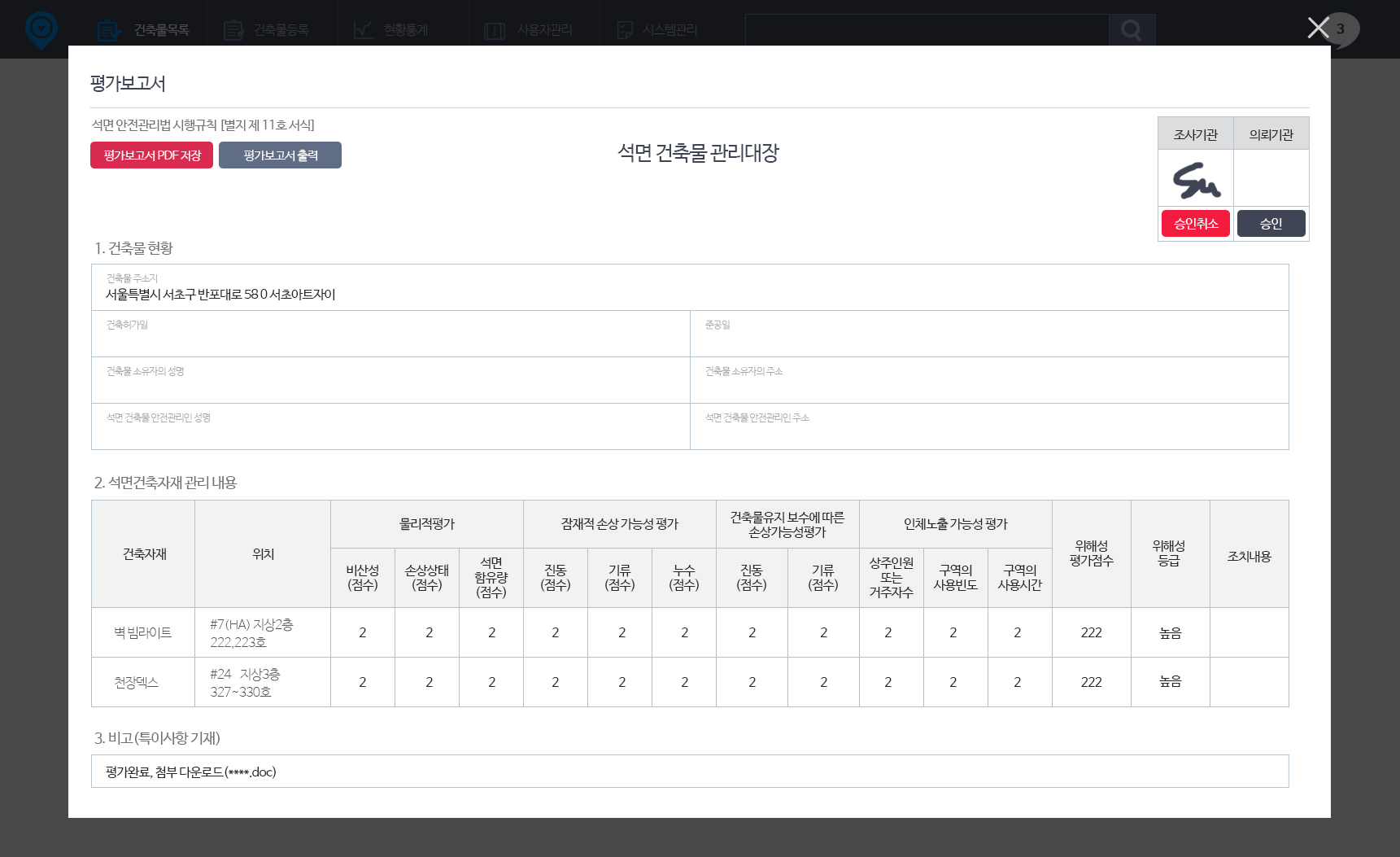
Task: Click the 사용자관리 icon
Action: pyautogui.click(x=495, y=31)
